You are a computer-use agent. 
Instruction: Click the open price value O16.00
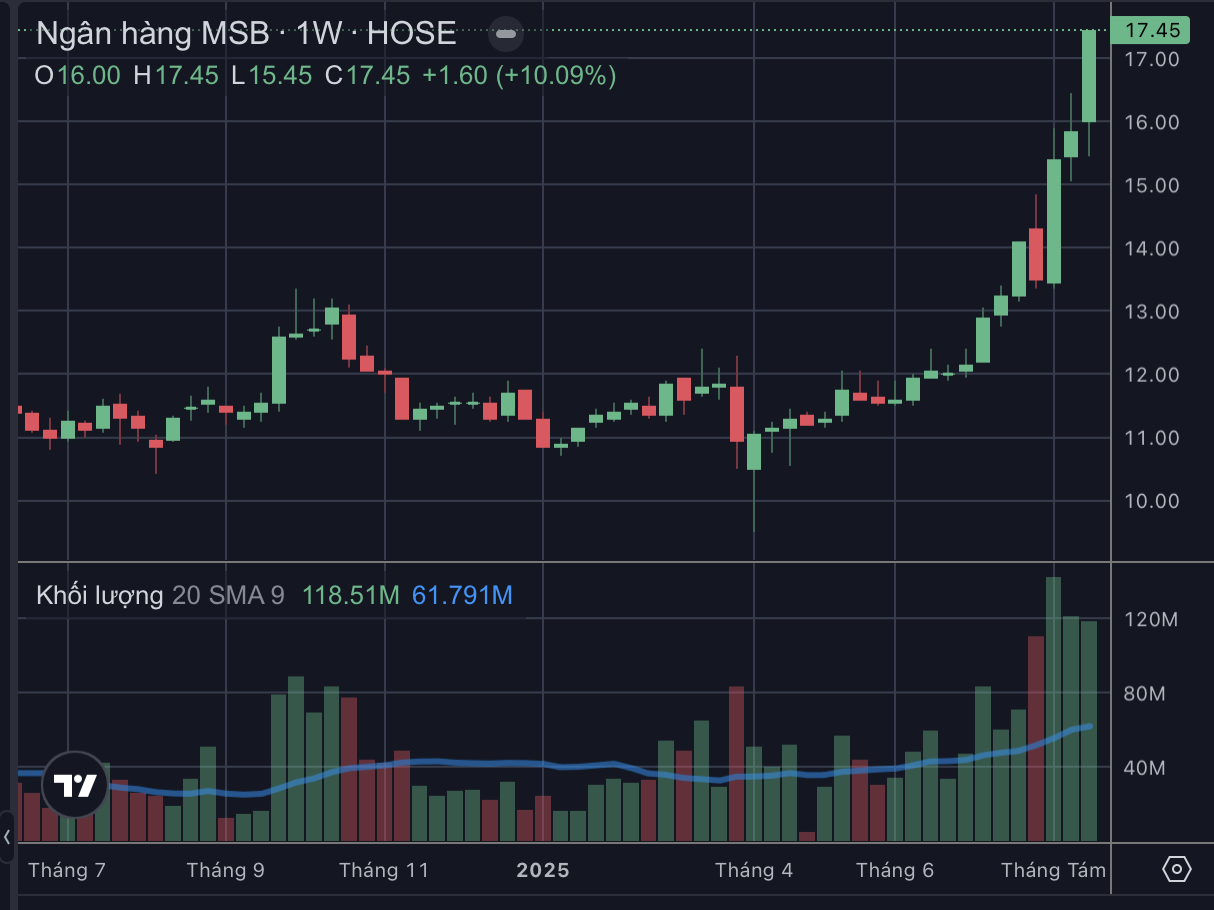[78, 75]
